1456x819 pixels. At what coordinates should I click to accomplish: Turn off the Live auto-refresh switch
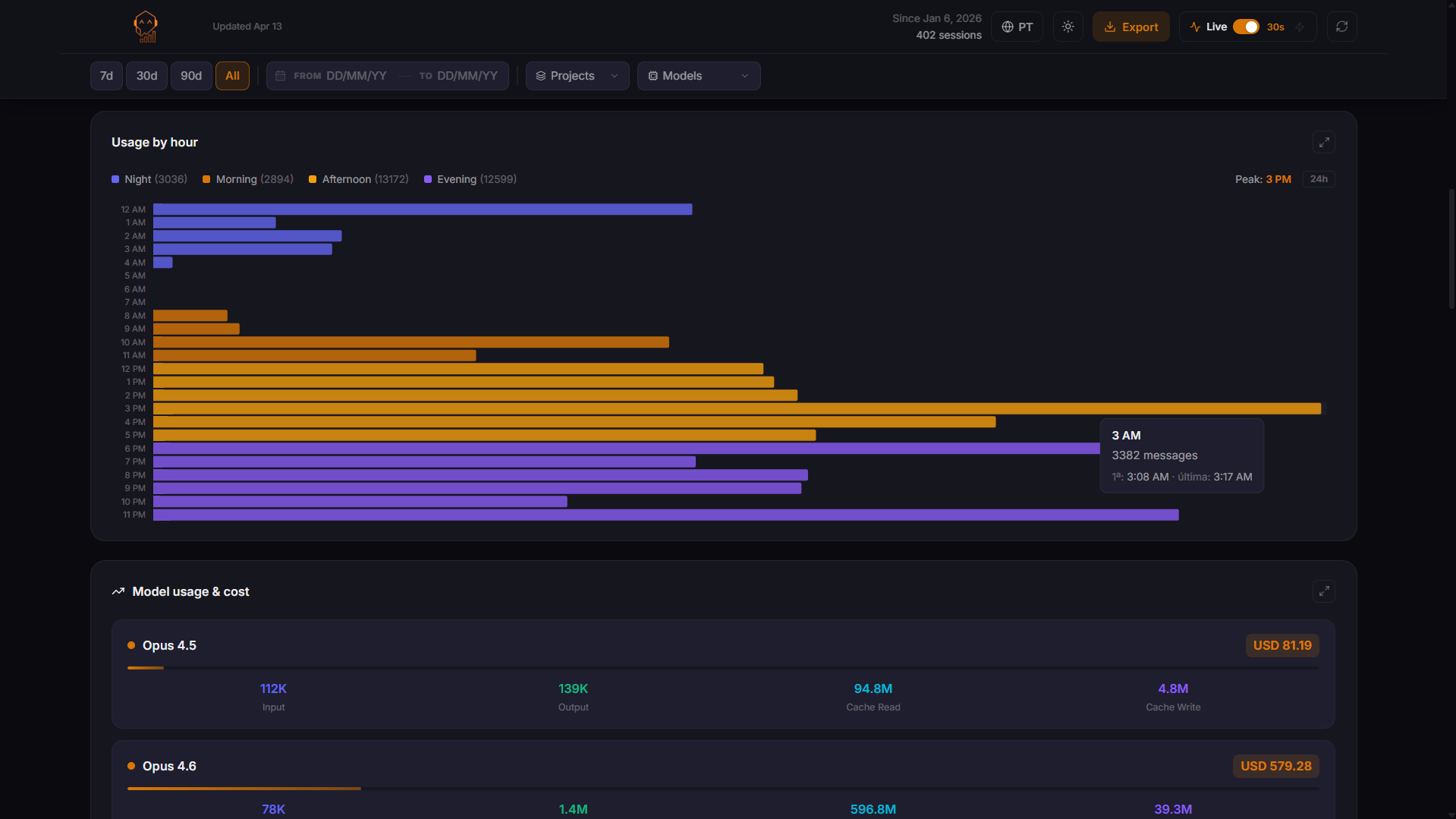[x=1245, y=27]
